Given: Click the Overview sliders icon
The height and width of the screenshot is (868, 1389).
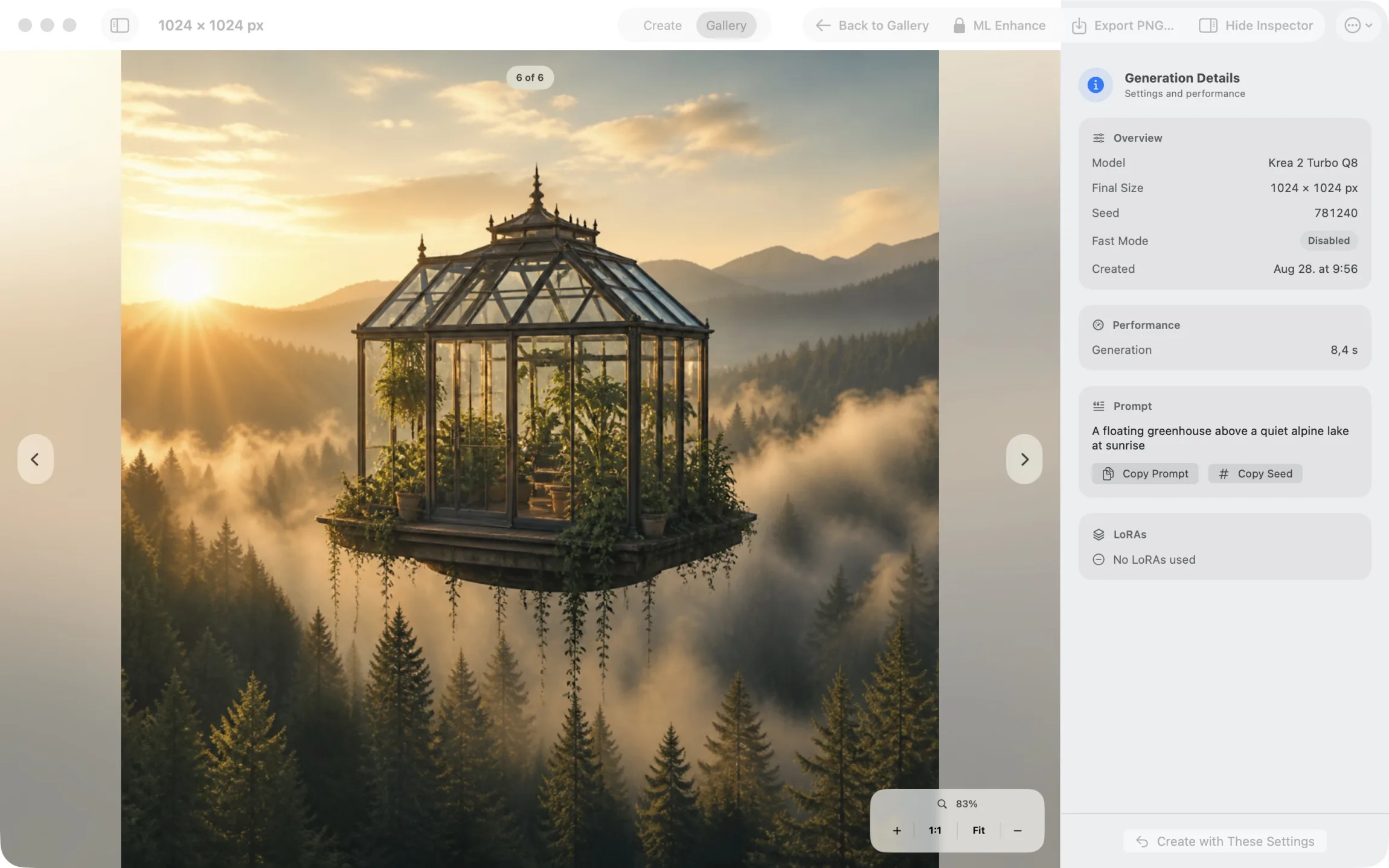Looking at the screenshot, I should coord(1099,138).
